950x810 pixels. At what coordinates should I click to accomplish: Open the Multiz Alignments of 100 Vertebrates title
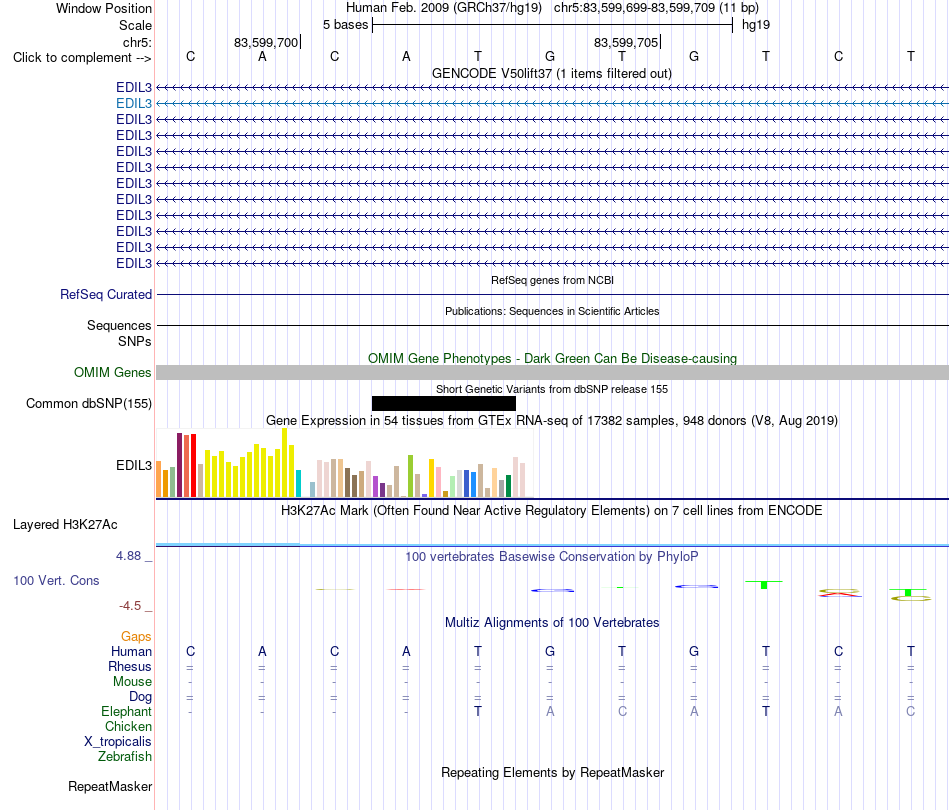(x=552, y=622)
